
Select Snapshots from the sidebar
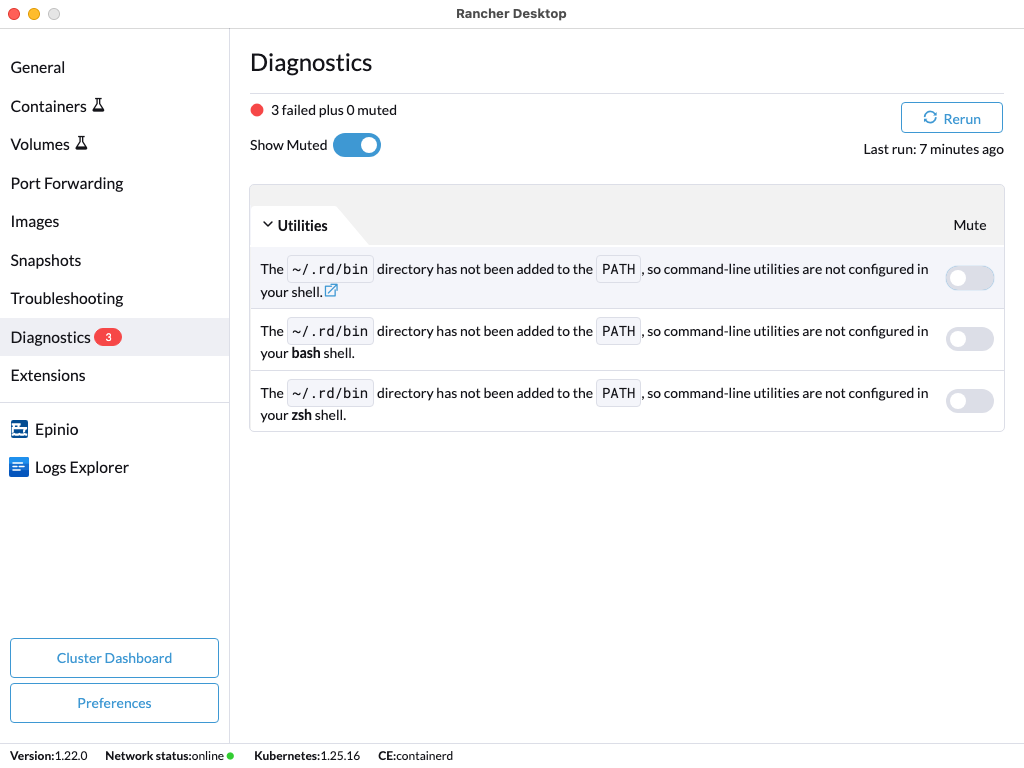(46, 260)
